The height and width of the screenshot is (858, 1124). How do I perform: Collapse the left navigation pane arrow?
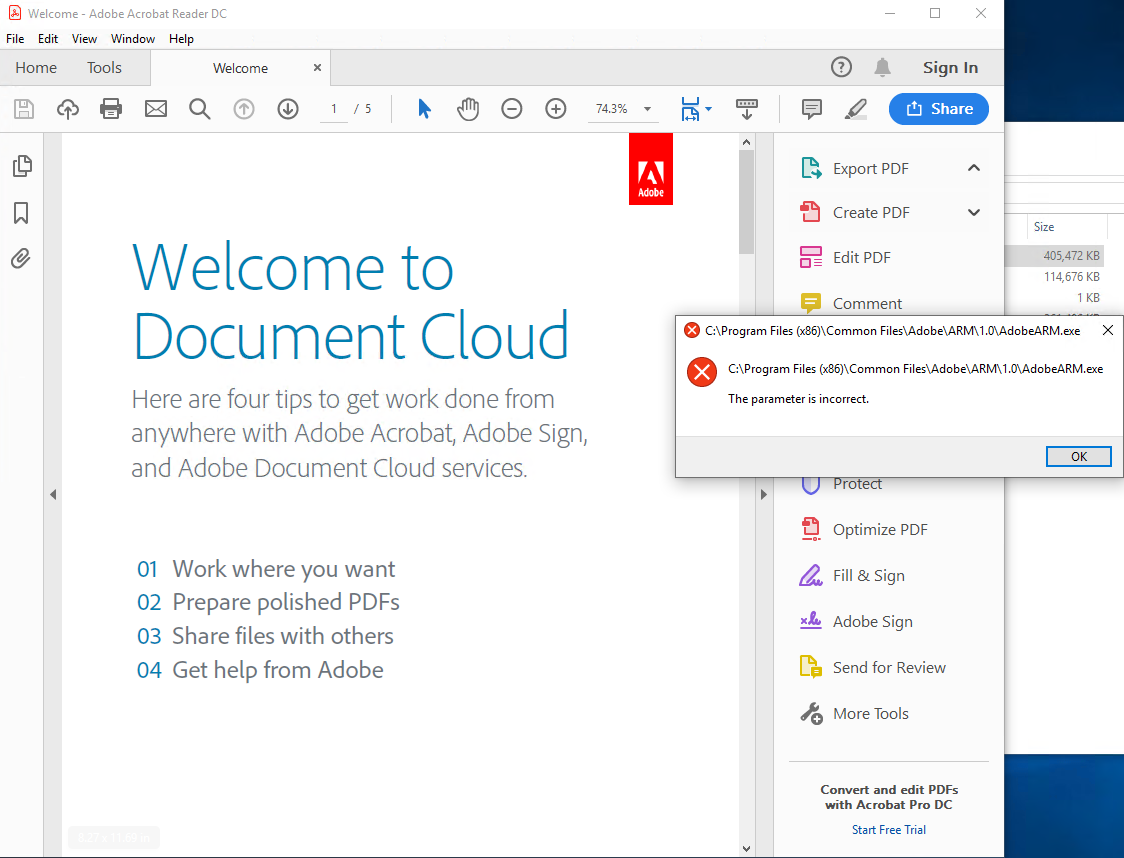[53, 495]
